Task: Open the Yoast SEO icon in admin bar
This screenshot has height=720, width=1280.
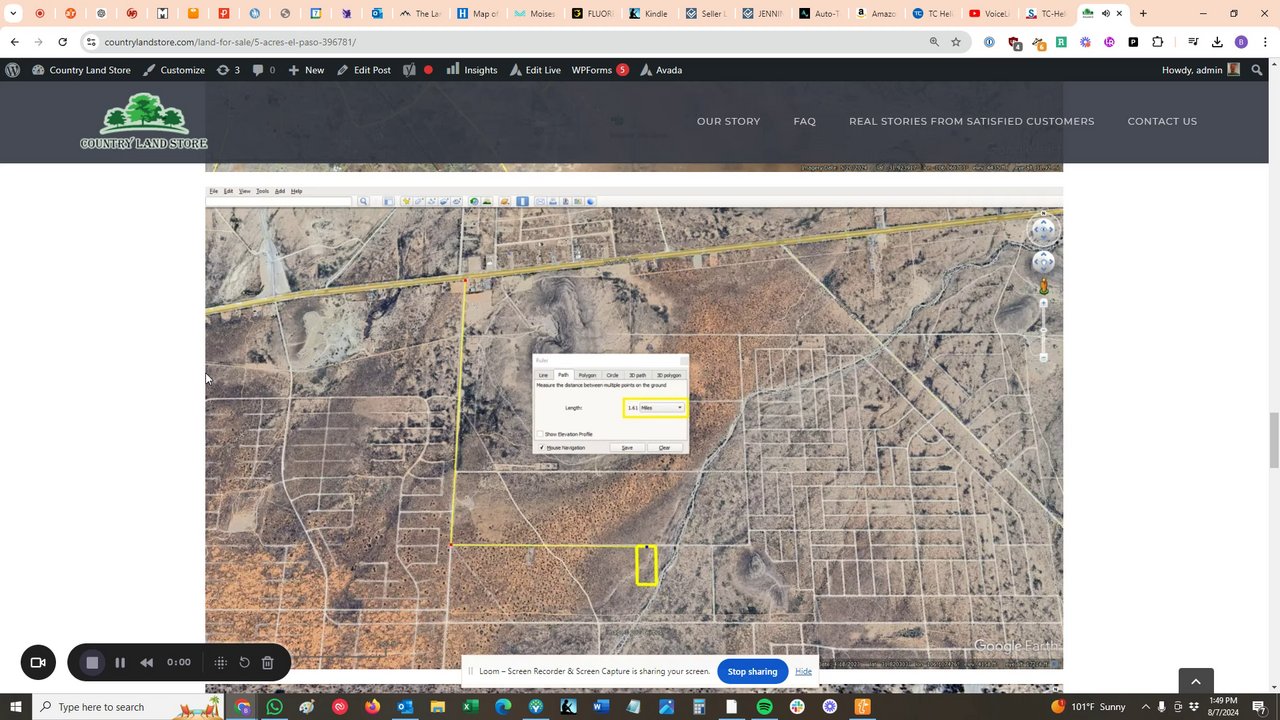Action: pos(409,70)
